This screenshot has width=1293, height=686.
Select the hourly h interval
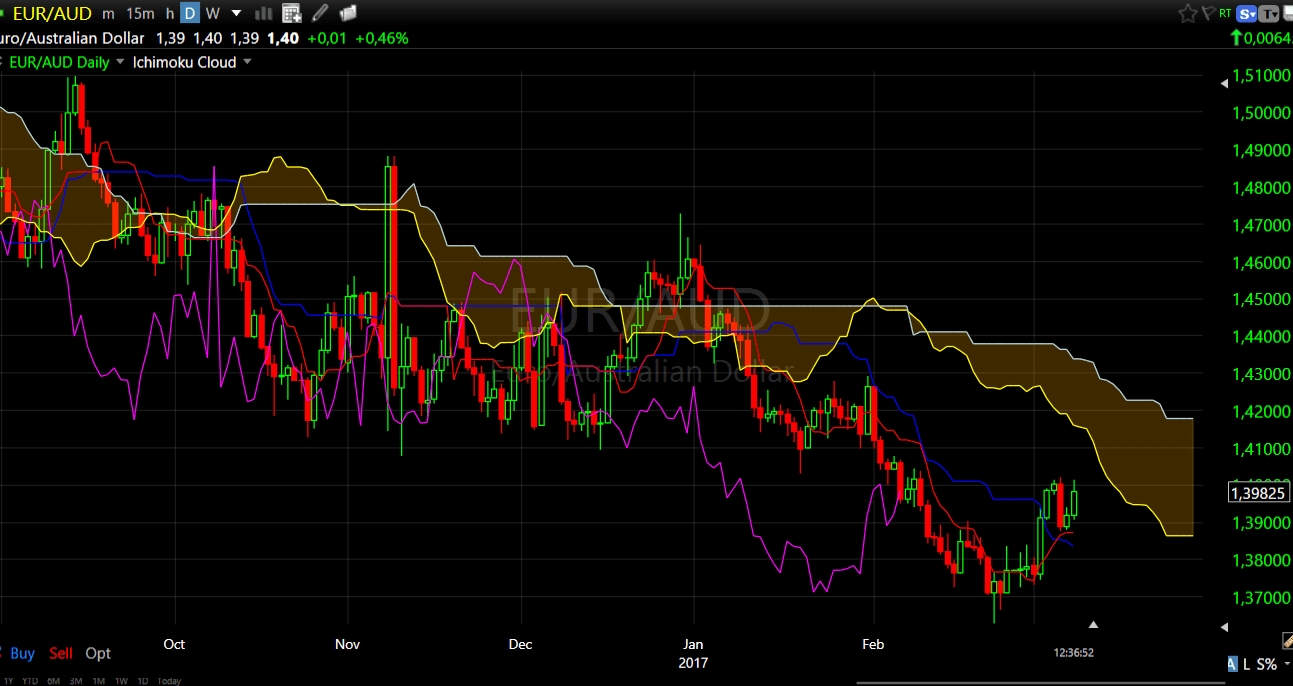(x=169, y=14)
